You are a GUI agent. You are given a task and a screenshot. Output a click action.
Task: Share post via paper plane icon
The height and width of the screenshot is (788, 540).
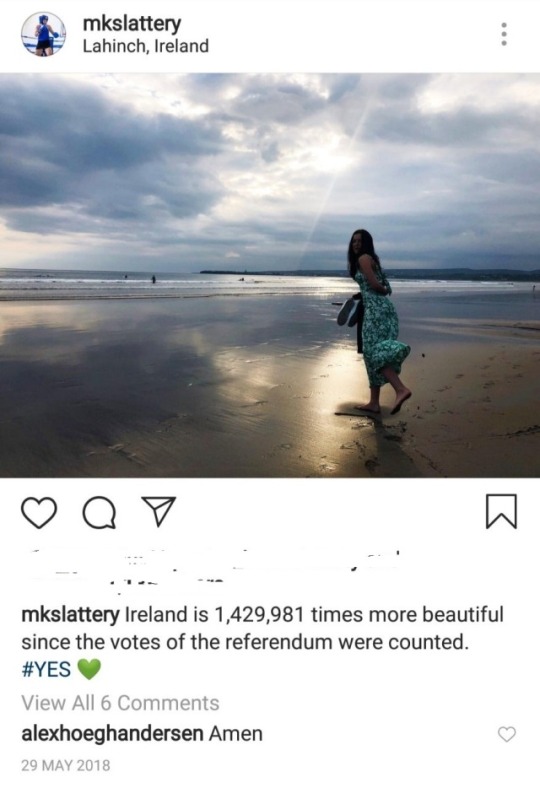click(x=159, y=511)
